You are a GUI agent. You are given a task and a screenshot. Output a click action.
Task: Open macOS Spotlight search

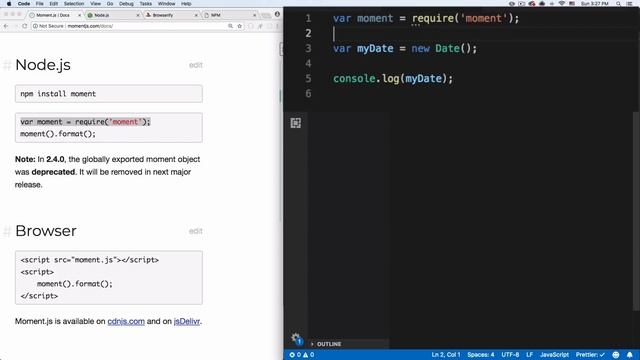point(619,4)
